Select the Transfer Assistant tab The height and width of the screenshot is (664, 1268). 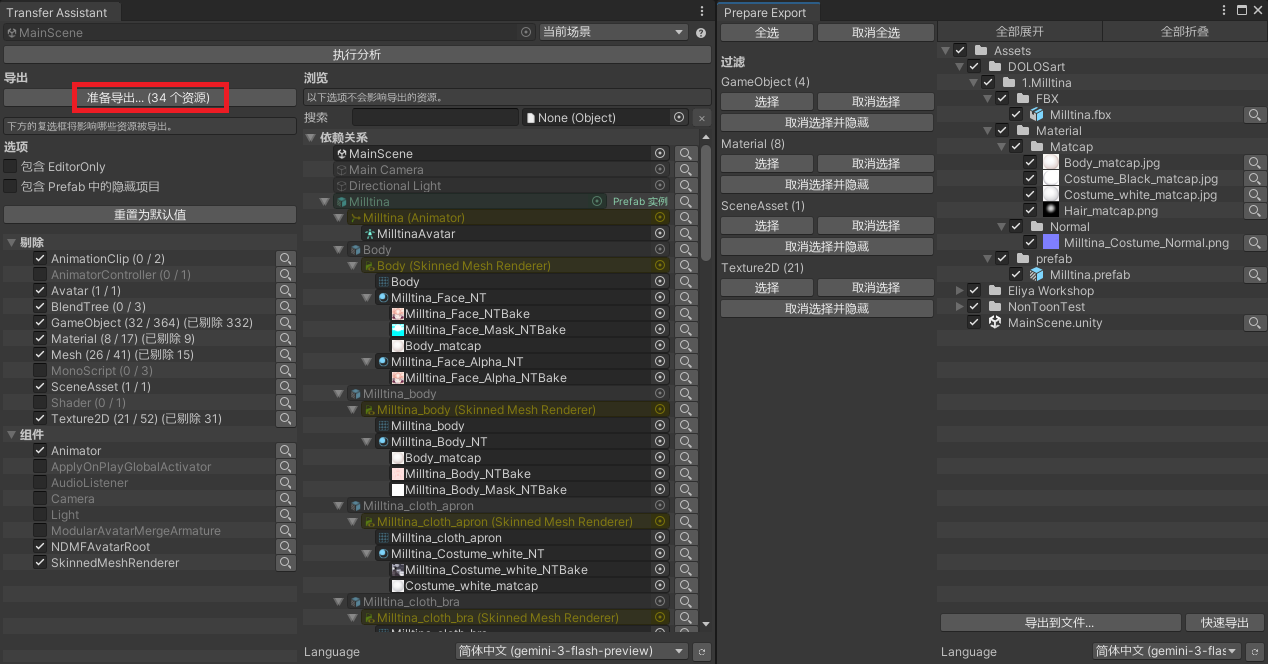pyautogui.click(x=60, y=12)
